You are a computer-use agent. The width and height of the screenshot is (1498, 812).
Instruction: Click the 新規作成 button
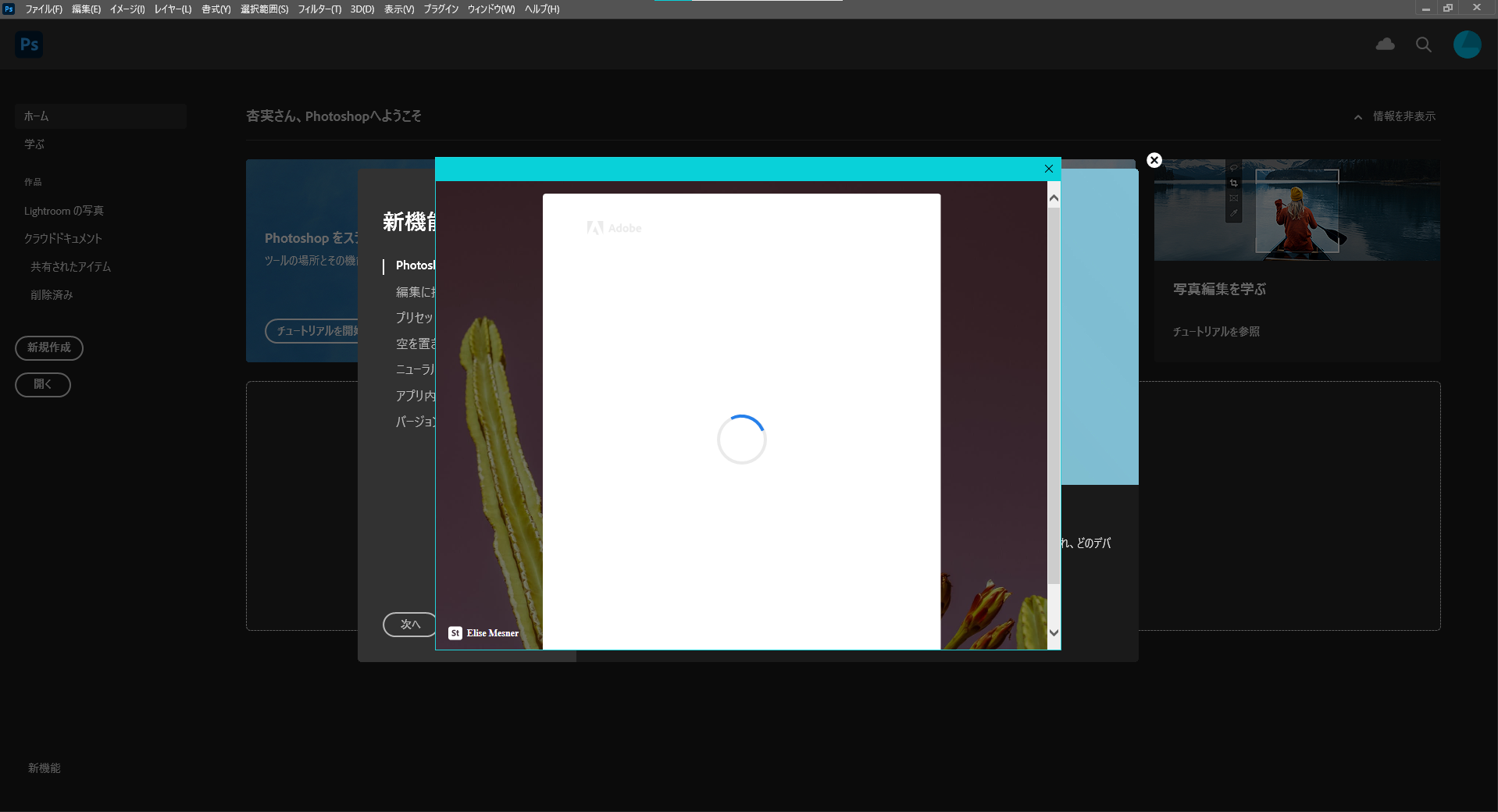point(48,348)
